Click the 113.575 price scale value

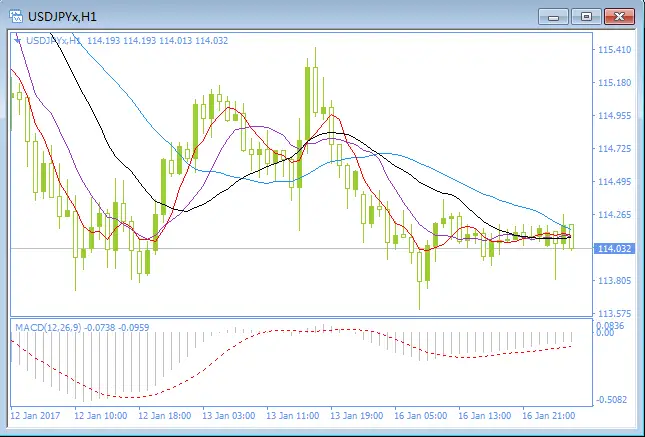pyautogui.click(x=614, y=314)
